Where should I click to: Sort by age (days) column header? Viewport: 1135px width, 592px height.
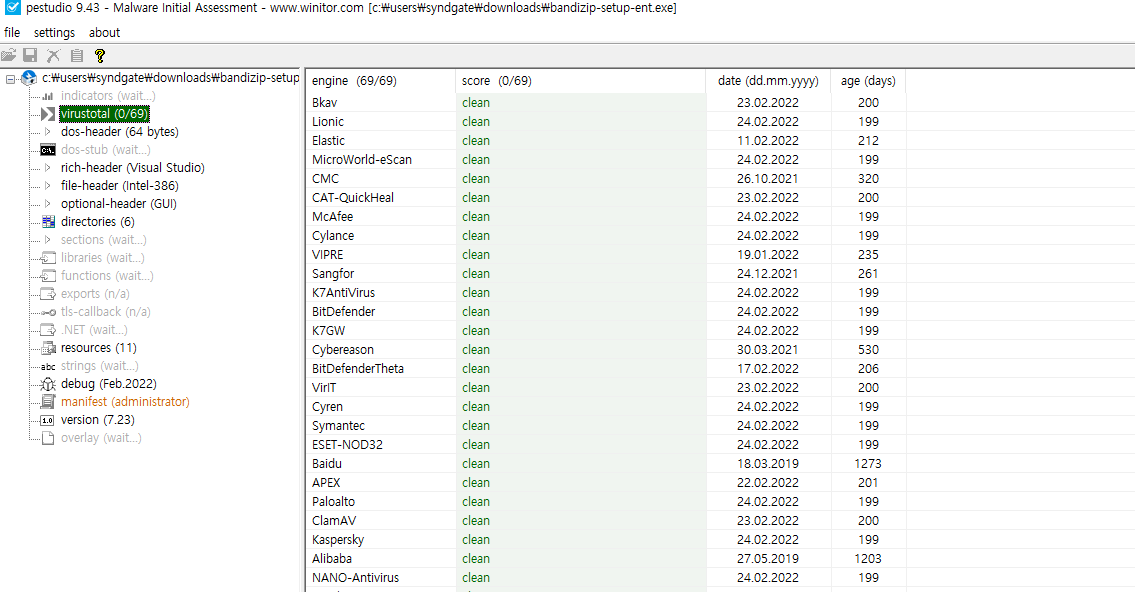coord(867,81)
